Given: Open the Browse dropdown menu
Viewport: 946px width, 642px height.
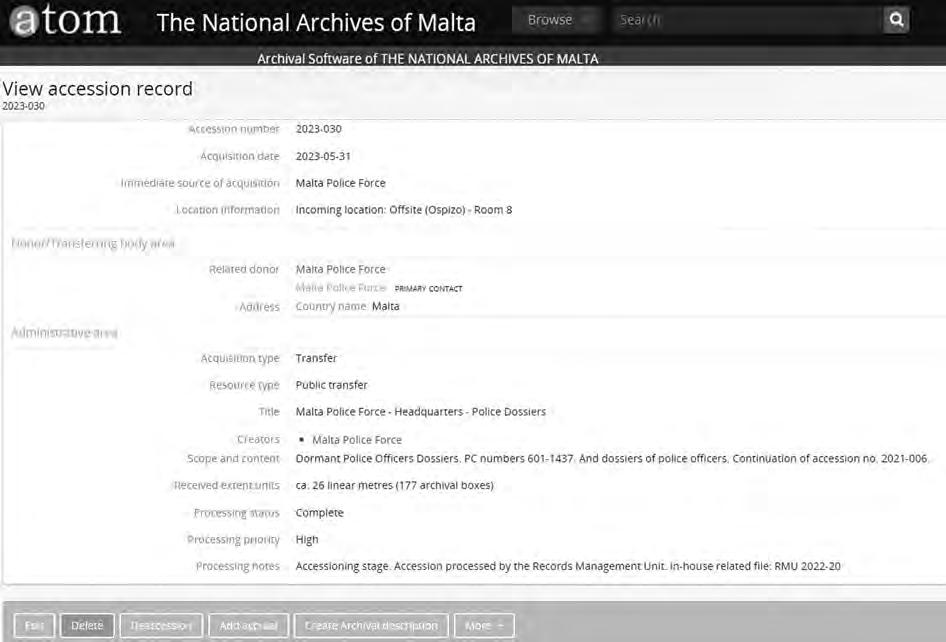Looking at the screenshot, I should click(556, 20).
